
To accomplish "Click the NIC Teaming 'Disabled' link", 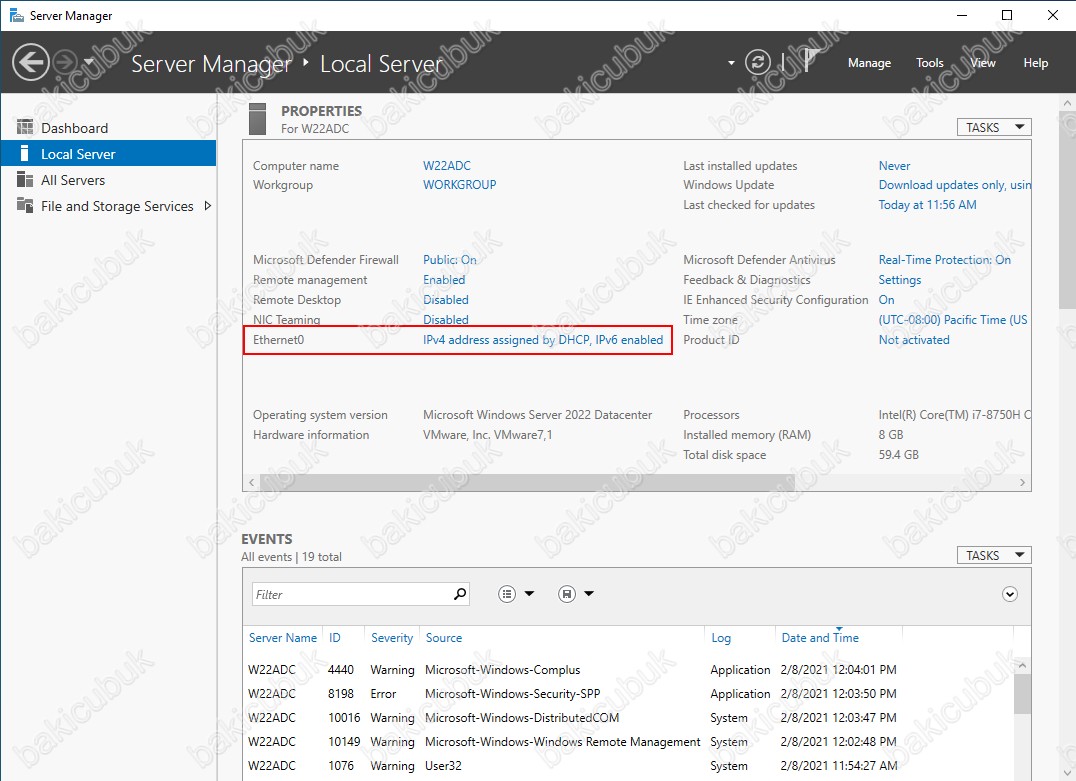I will point(445,319).
